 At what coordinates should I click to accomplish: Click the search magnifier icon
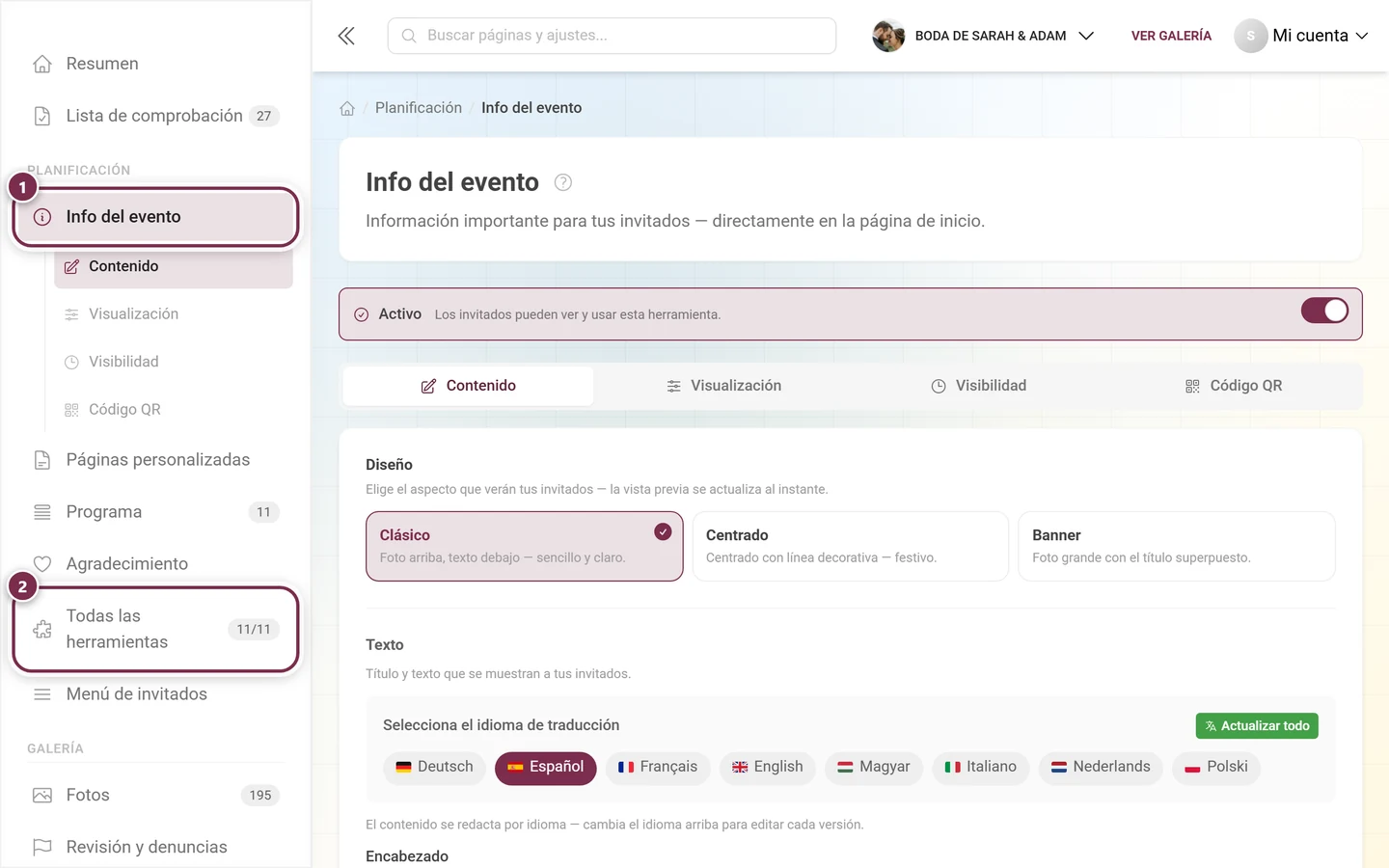tap(409, 36)
